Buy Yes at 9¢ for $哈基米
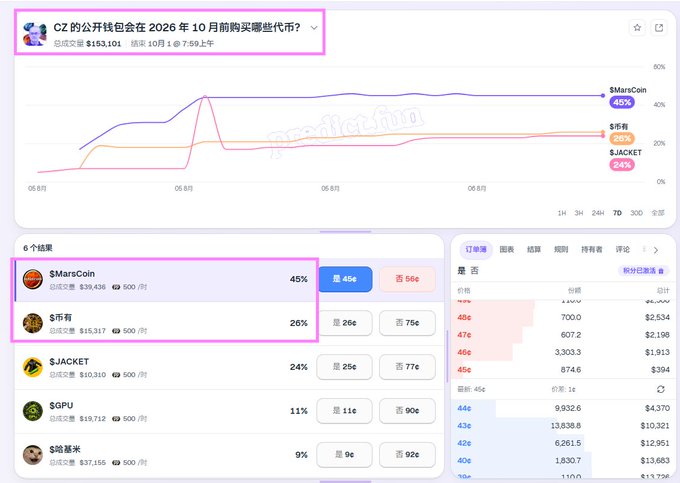Viewport: 680px width, 483px height. [x=344, y=454]
